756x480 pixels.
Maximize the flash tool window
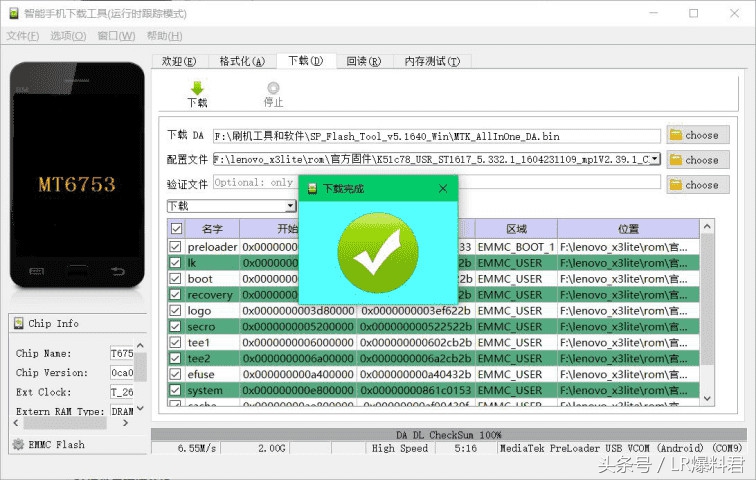click(693, 13)
